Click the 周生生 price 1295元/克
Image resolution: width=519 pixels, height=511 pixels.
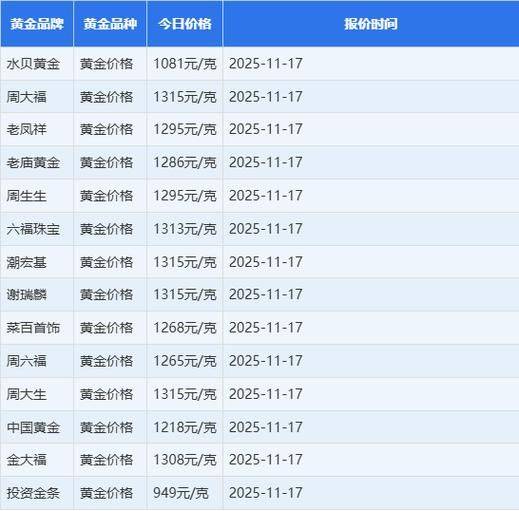coord(185,196)
